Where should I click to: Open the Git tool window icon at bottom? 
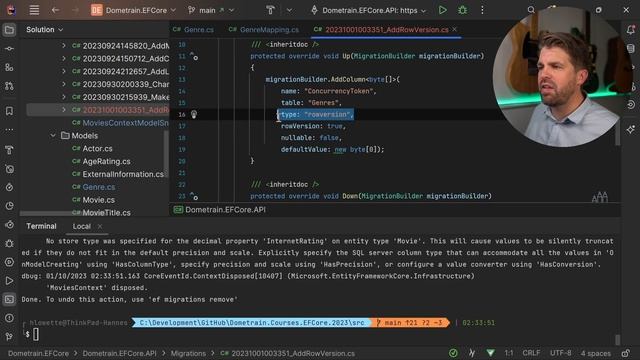[x=9, y=336]
